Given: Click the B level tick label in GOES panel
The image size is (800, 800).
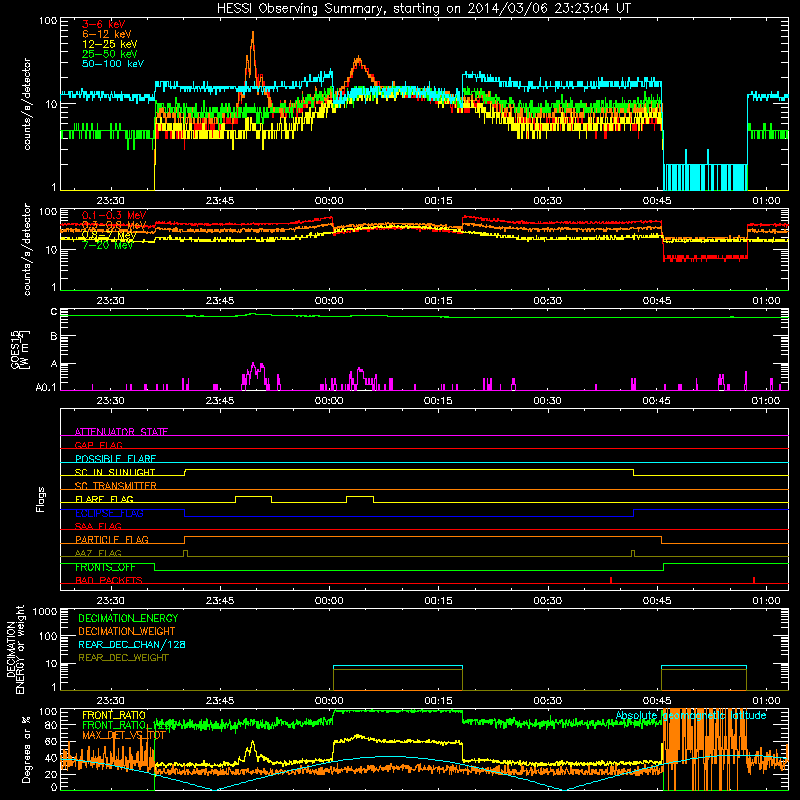Looking at the screenshot, I should point(54,336).
